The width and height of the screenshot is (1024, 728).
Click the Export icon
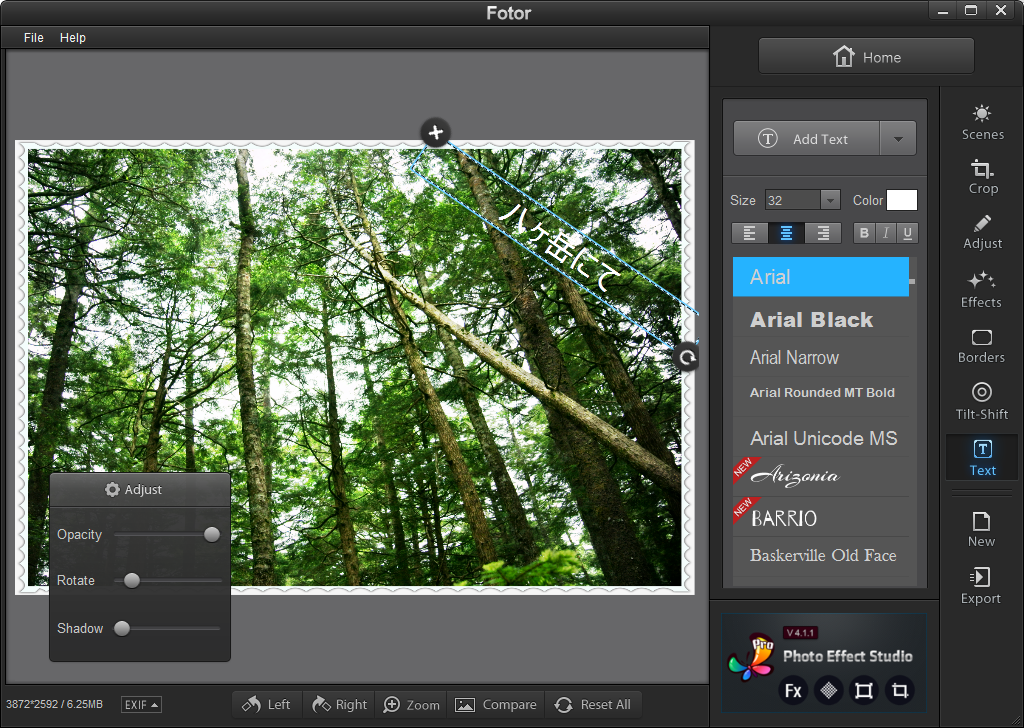tap(981, 586)
